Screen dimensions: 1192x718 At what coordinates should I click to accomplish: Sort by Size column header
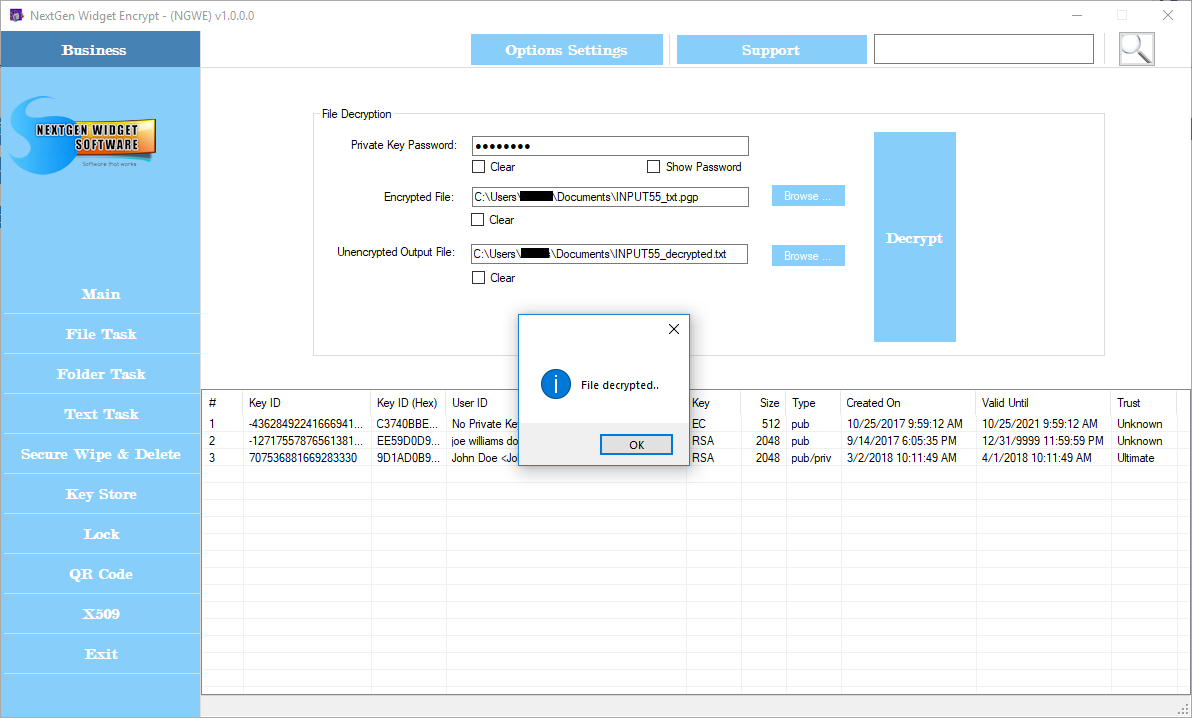pyautogui.click(x=764, y=403)
